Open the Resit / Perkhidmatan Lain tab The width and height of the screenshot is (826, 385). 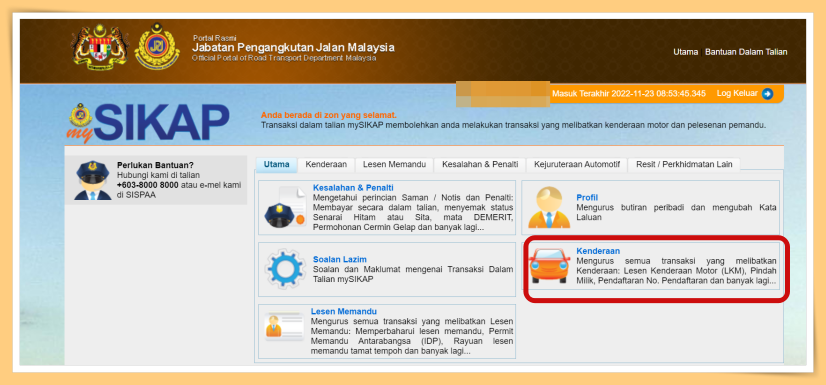pos(684,164)
